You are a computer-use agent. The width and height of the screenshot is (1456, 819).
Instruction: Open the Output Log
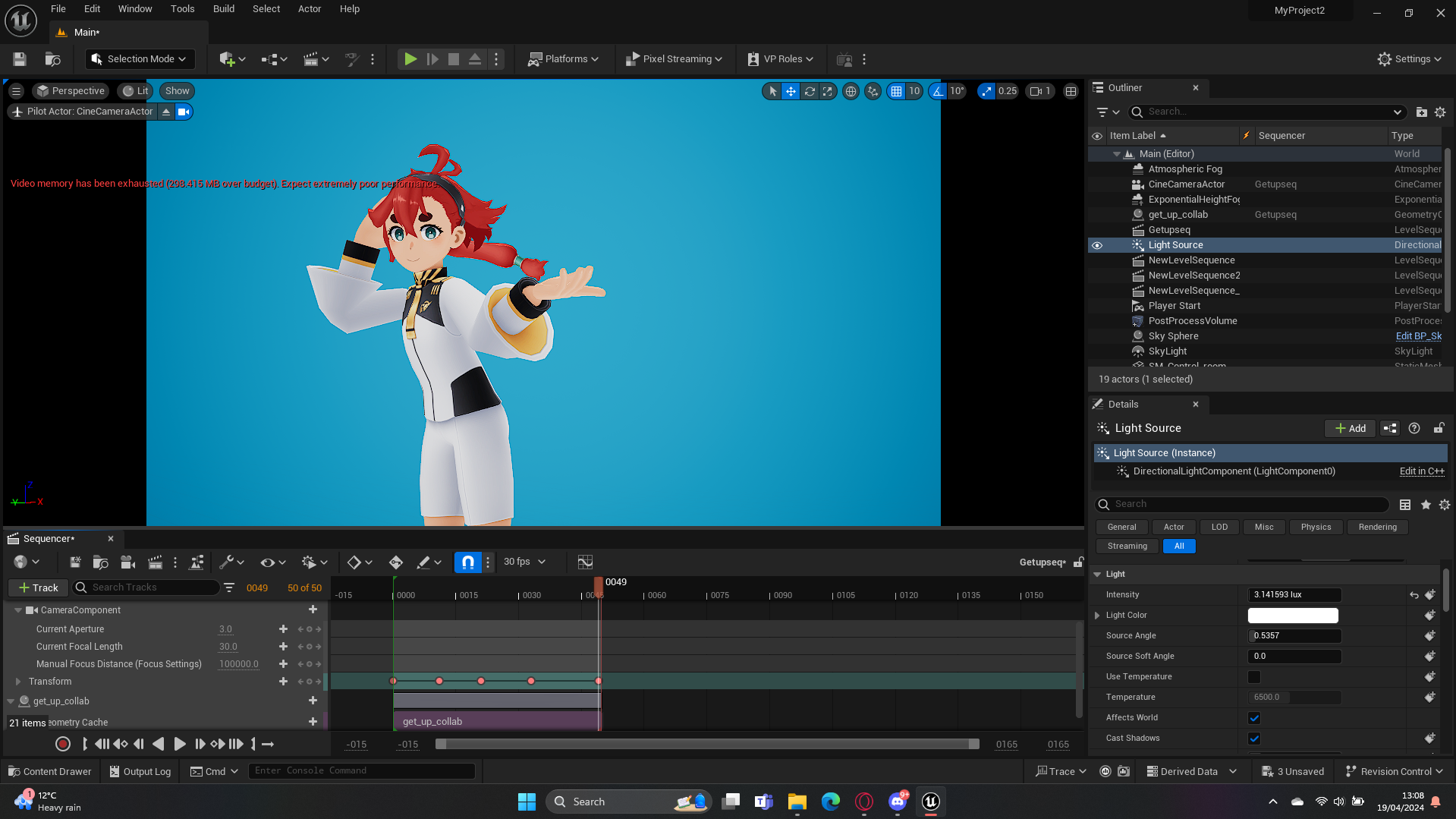[x=140, y=772]
